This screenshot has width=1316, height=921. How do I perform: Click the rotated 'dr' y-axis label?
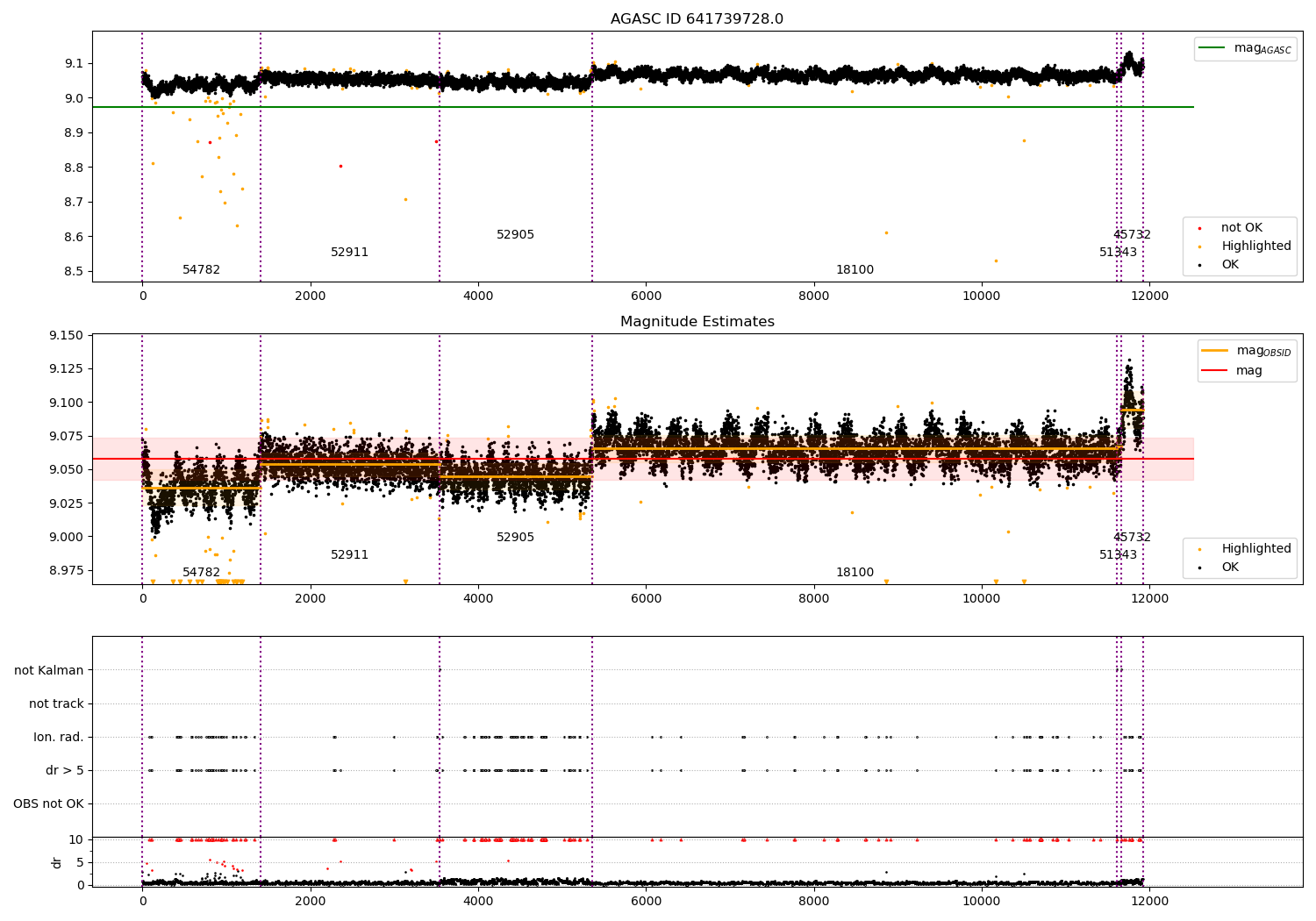point(57,862)
